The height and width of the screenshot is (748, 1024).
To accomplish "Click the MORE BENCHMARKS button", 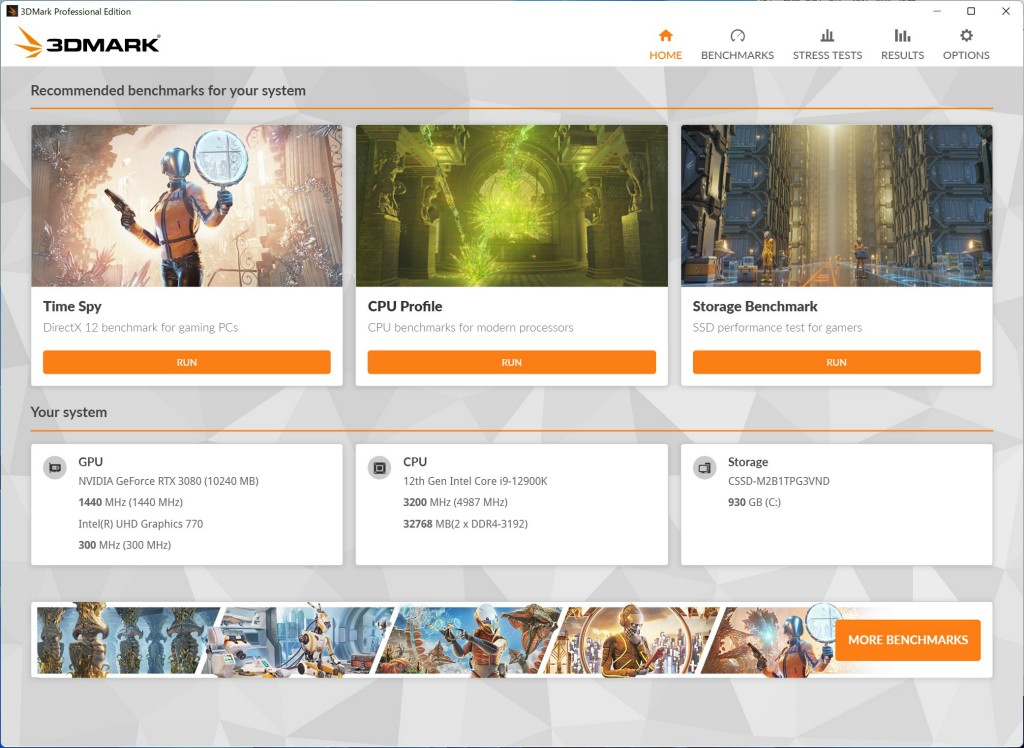I will [x=908, y=640].
